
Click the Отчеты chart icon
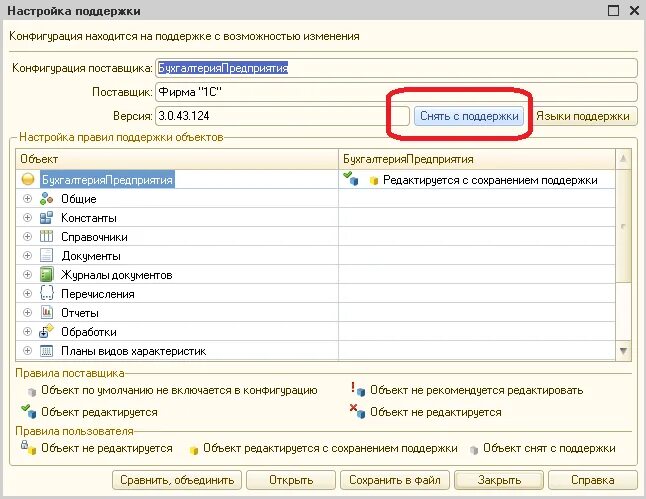click(47, 312)
